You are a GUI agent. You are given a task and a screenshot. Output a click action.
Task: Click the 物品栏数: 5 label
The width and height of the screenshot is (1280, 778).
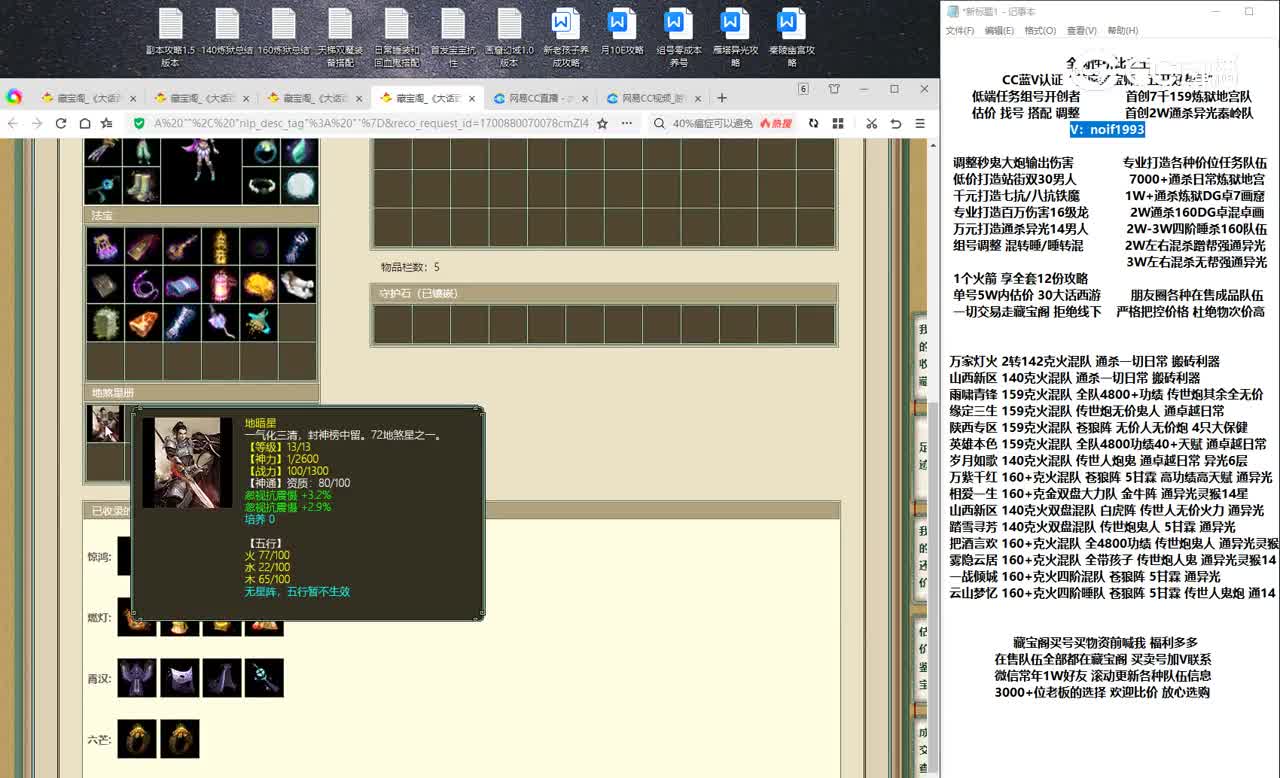tap(410, 267)
